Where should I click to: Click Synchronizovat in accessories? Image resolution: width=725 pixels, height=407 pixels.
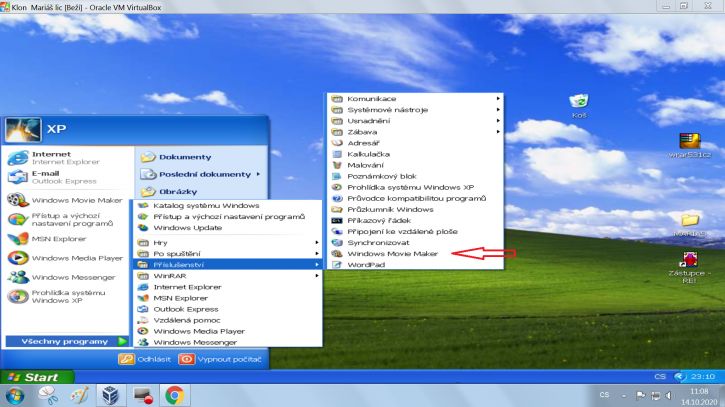(x=415, y=243)
